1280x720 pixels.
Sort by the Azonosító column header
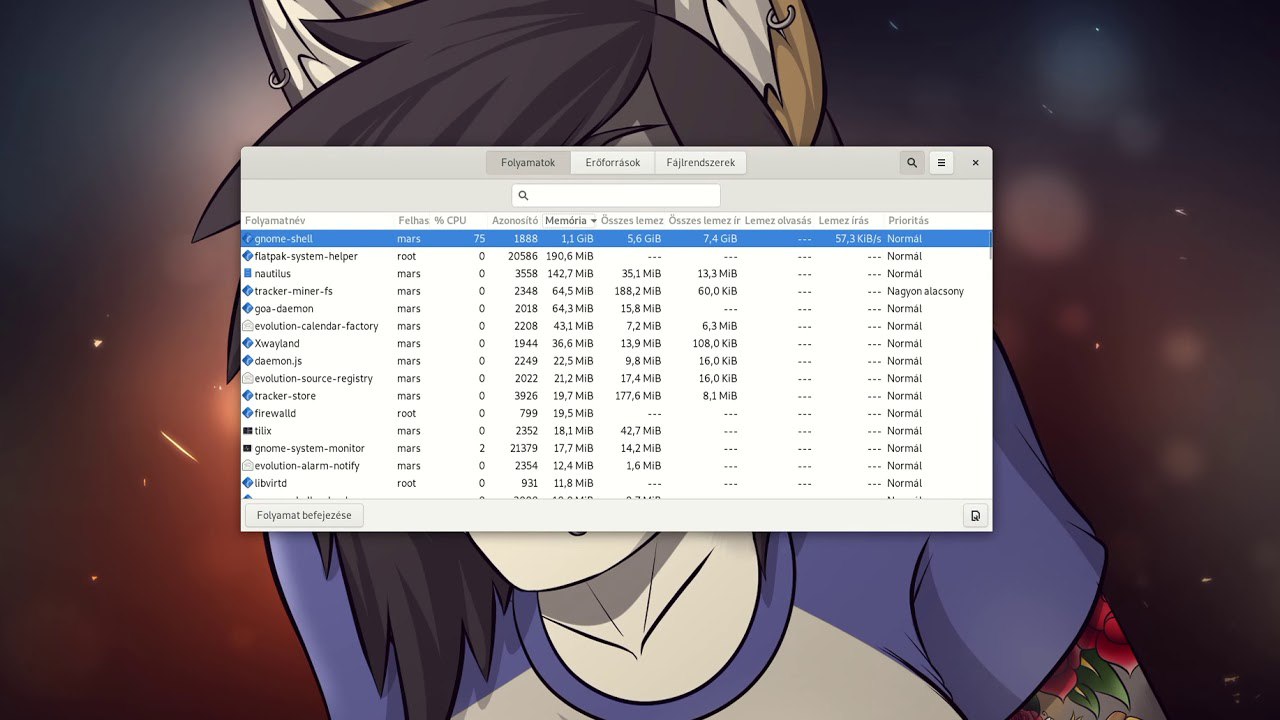tap(515, 220)
